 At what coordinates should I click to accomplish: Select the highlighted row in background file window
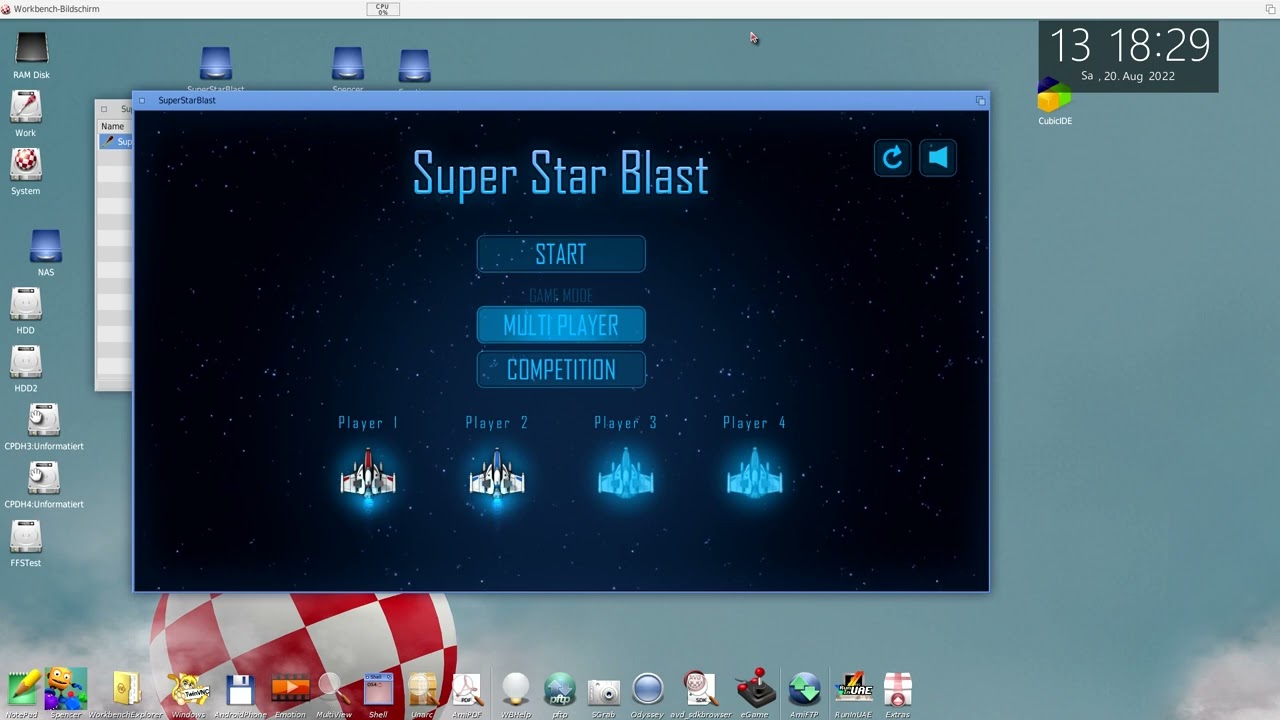(x=116, y=141)
